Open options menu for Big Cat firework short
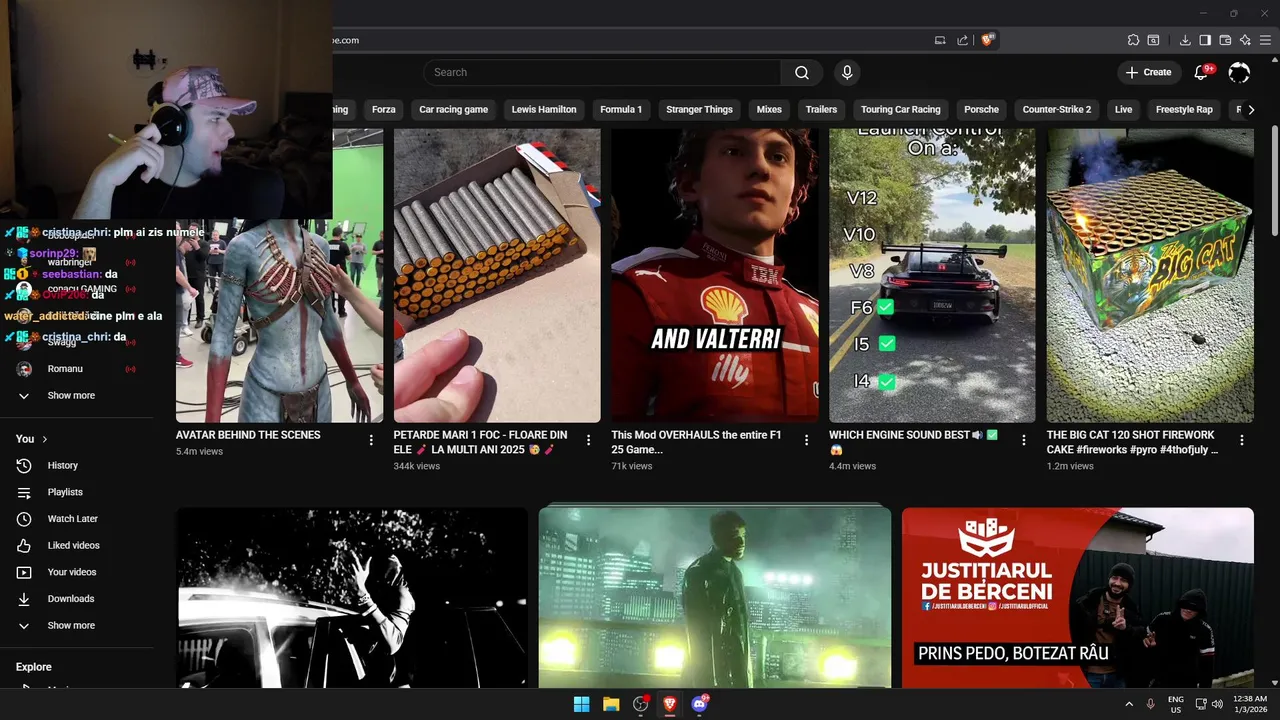 pos(1242,440)
